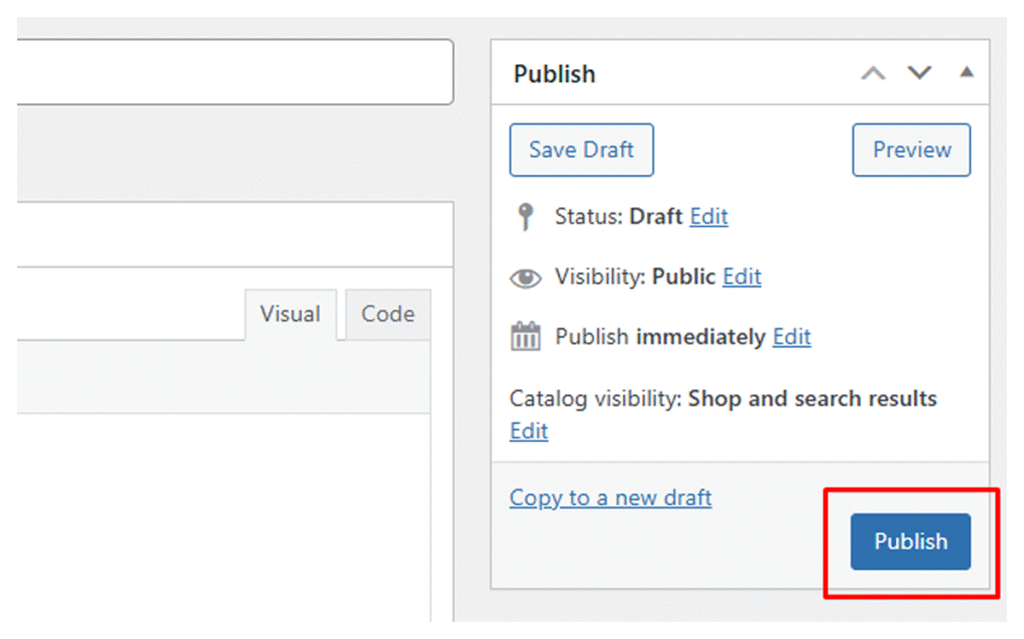Collapse the Publish panel with the triangle toggle
This screenshot has width=1024, height=639.
(x=966, y=73)
